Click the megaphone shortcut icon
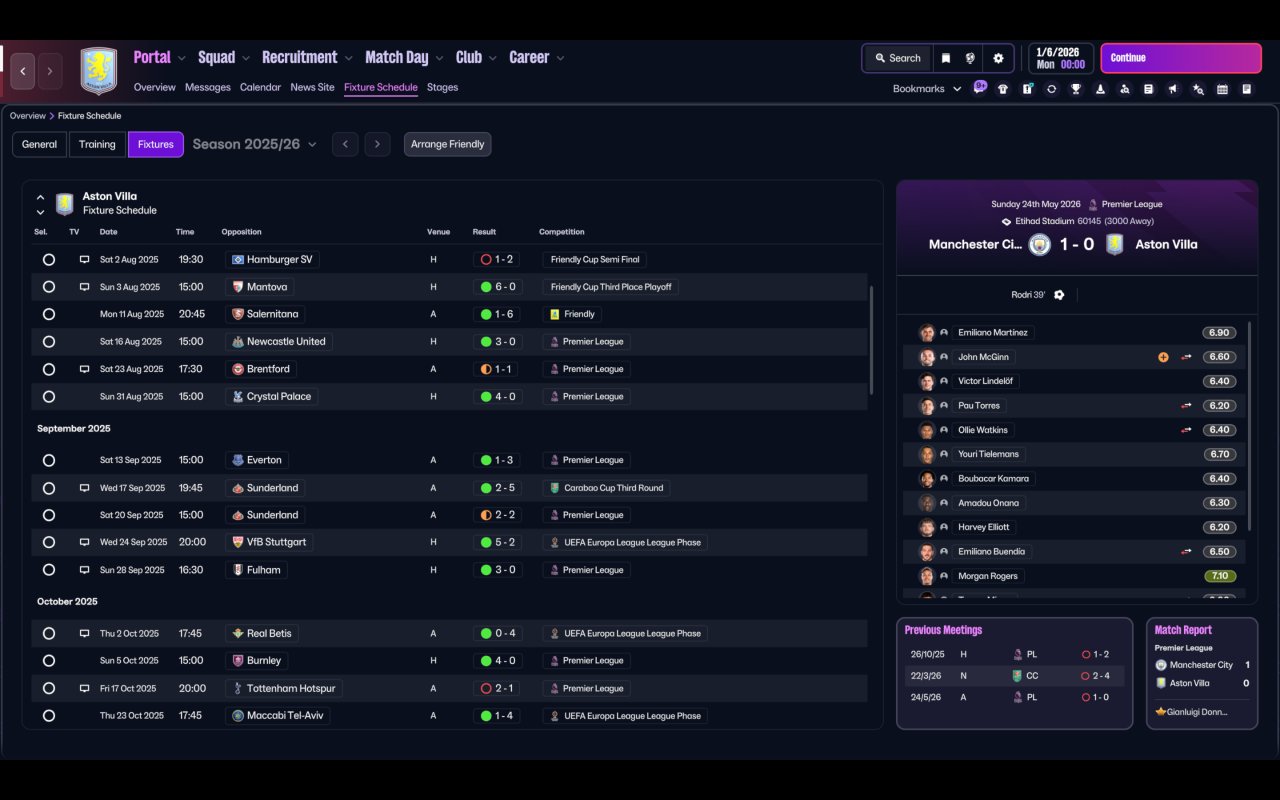 click(x=1173, y=89)
